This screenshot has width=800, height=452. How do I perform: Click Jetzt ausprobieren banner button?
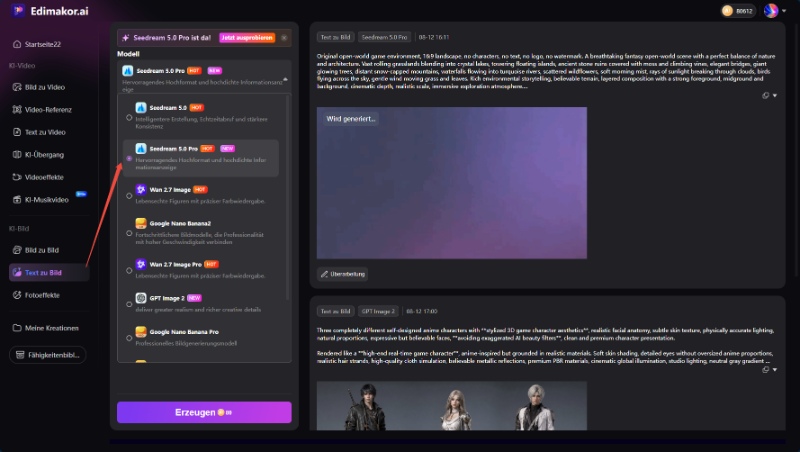(247, 38)
